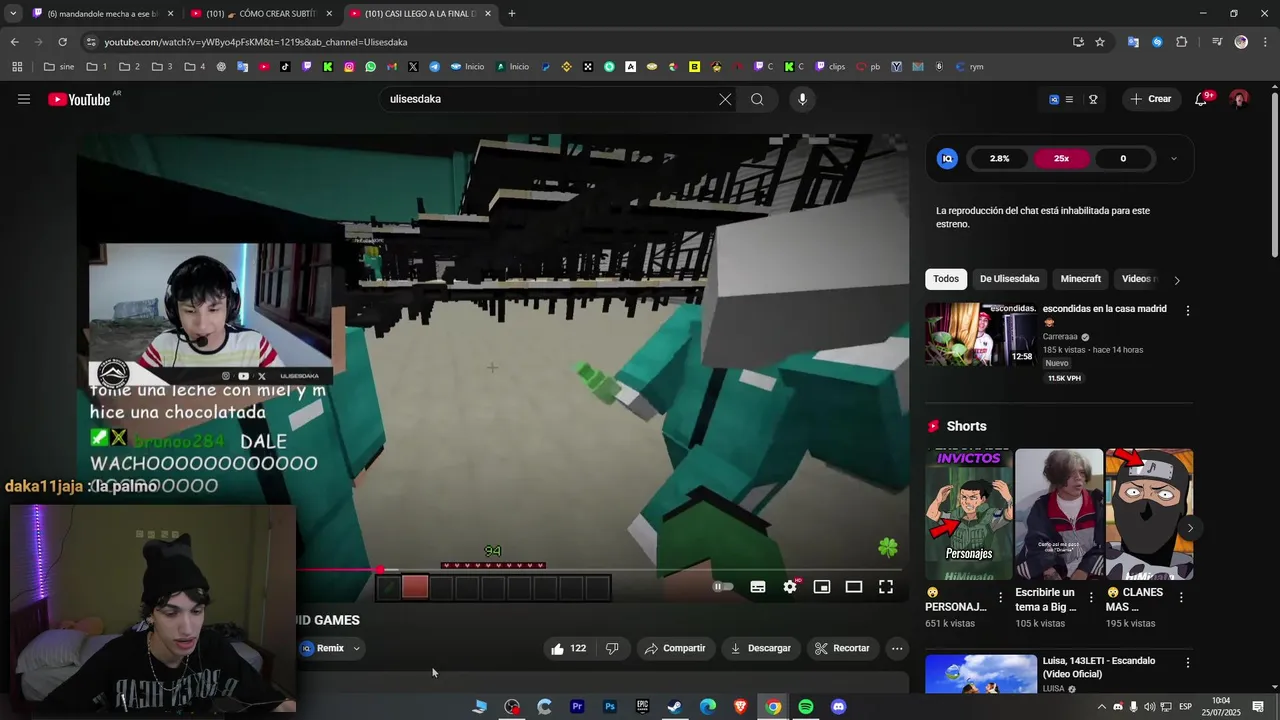Like the video with 122 likes
This screenshot has width=1280, height=720.
point(568,648)
